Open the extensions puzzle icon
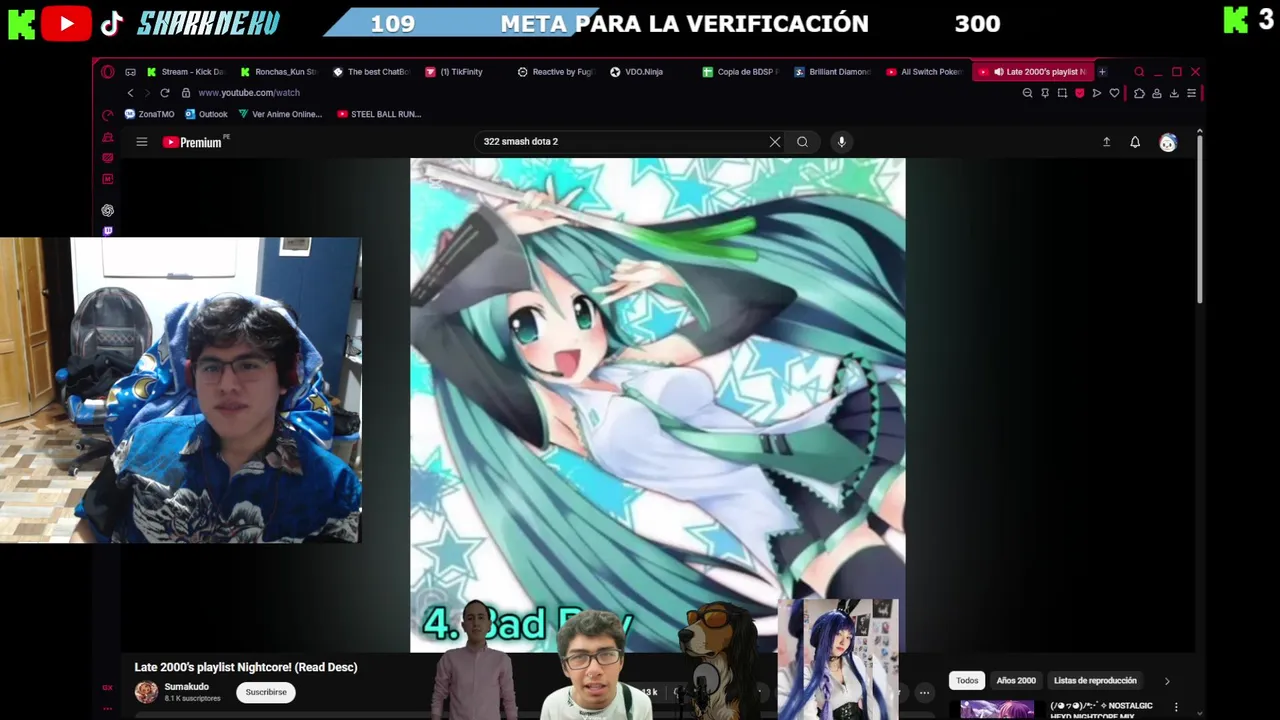The width and height of the screenshot is (1280, 720). 1139,93
